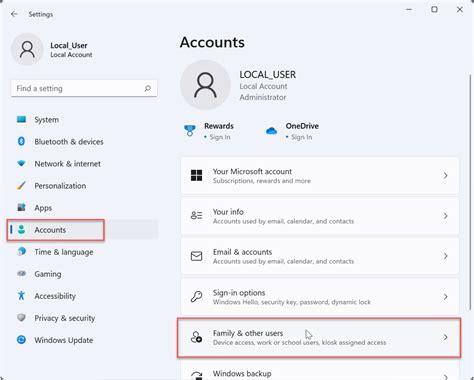Screen dimensions: 474x380
Task: Minimize the Settings window
Action: click(x=409, y=9)
